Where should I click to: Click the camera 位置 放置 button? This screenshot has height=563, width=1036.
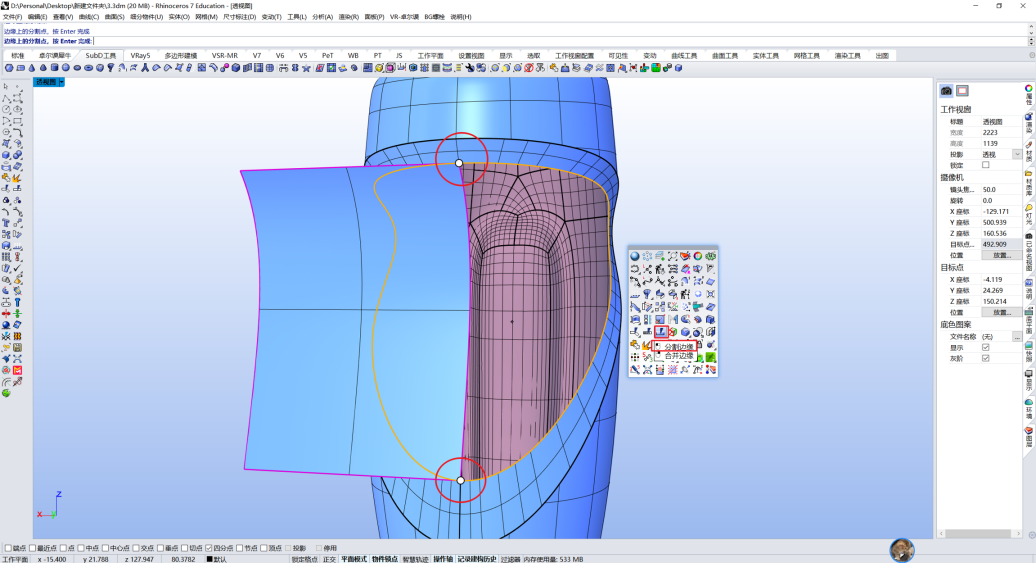tap(1000, 255)
